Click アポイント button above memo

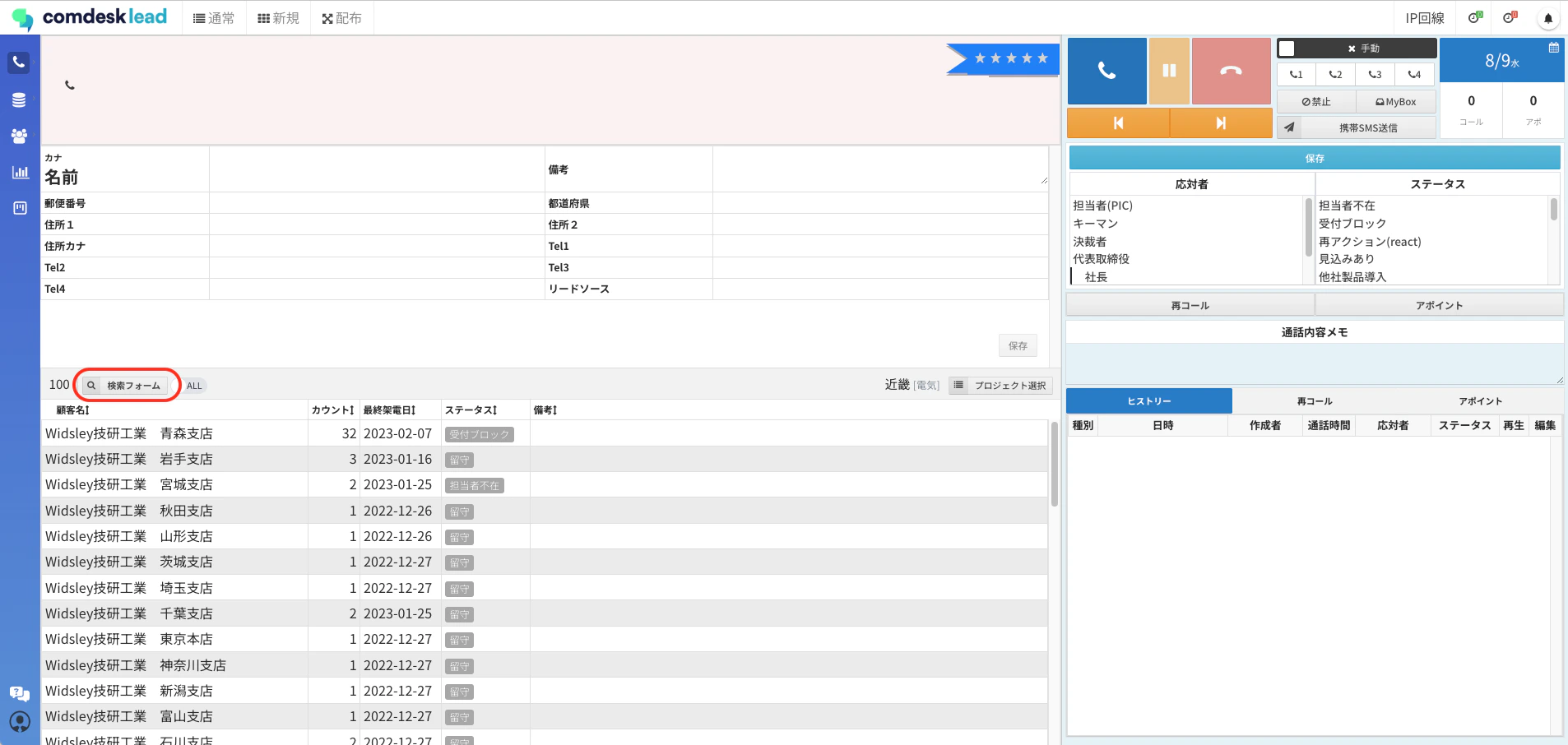point(1440,305)
